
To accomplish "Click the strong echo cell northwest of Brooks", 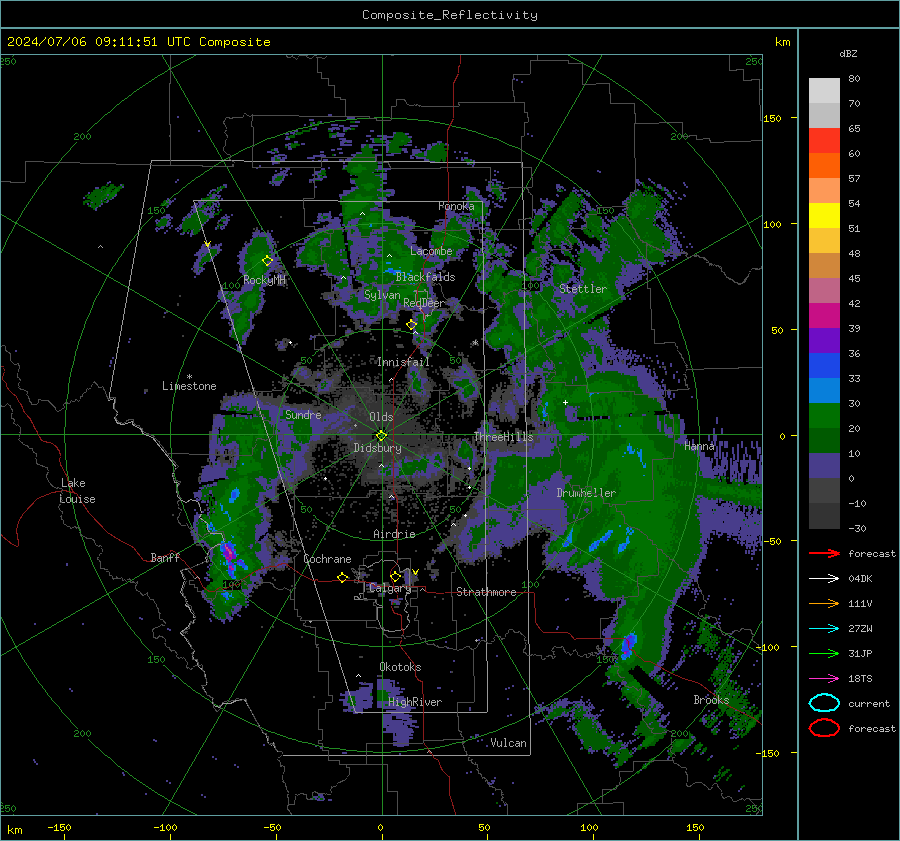I will click(x=628, y=646).
